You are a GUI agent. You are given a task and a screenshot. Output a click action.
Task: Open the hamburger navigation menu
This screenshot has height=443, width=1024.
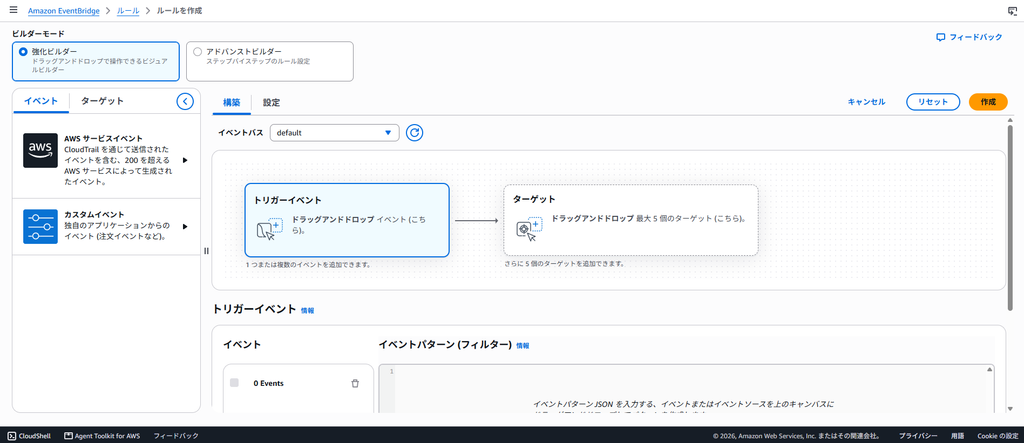(x=13, y=10)
